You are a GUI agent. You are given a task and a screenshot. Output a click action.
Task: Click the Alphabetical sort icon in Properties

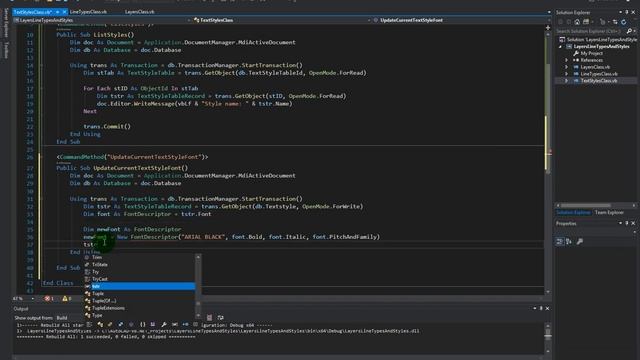569,242
